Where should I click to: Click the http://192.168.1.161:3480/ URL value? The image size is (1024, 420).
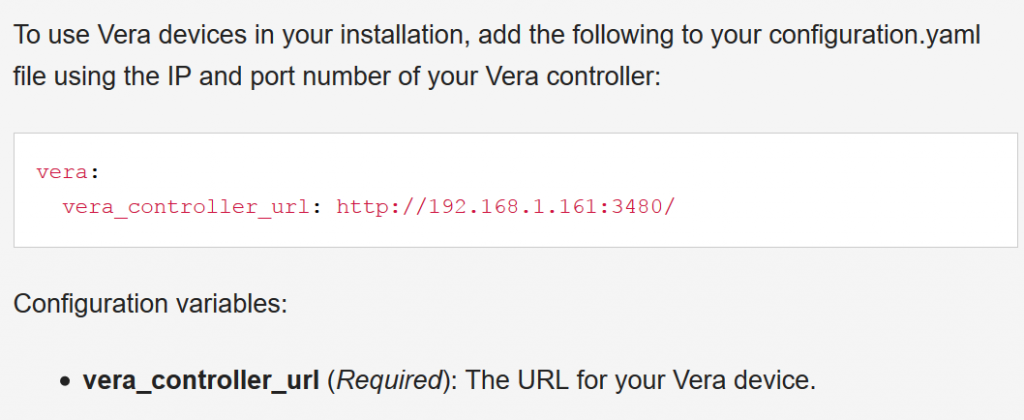point(505,207)
